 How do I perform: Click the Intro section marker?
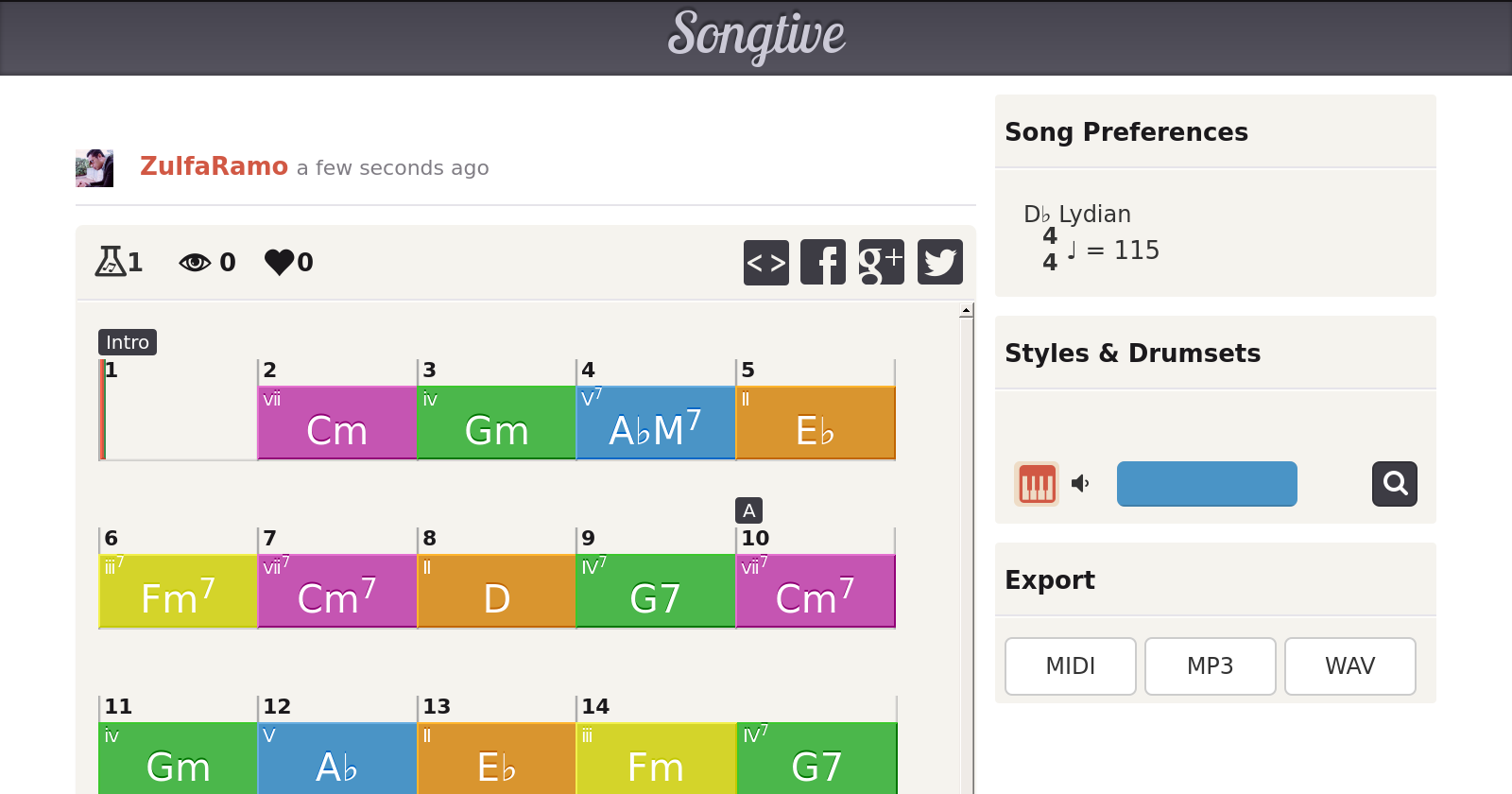tap(128, 342)
